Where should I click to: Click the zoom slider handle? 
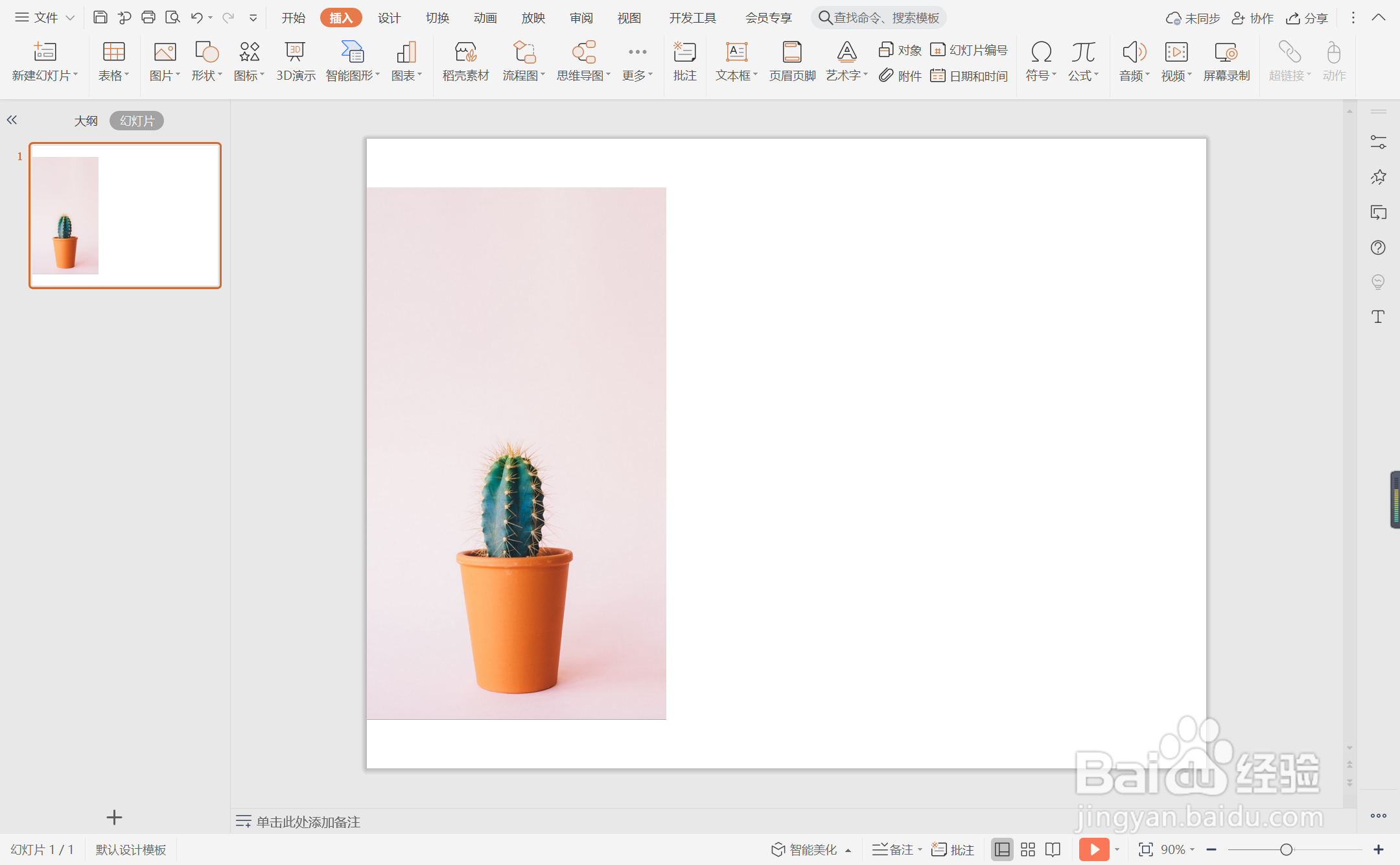(x=1287, y=849)
